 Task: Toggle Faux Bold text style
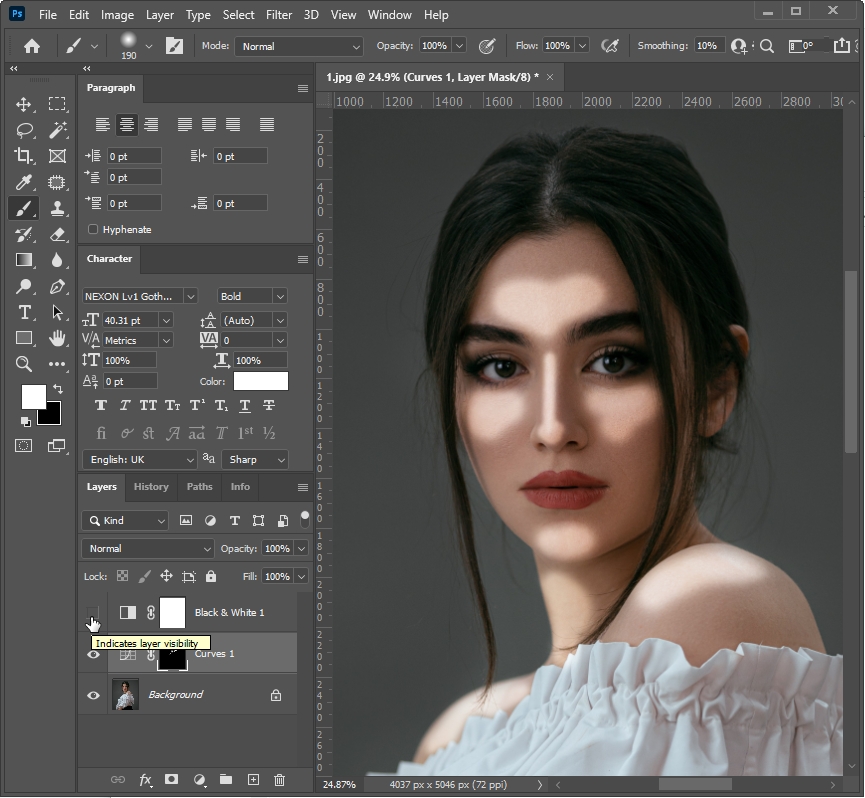pyautogui.click(x=100, y=406)
